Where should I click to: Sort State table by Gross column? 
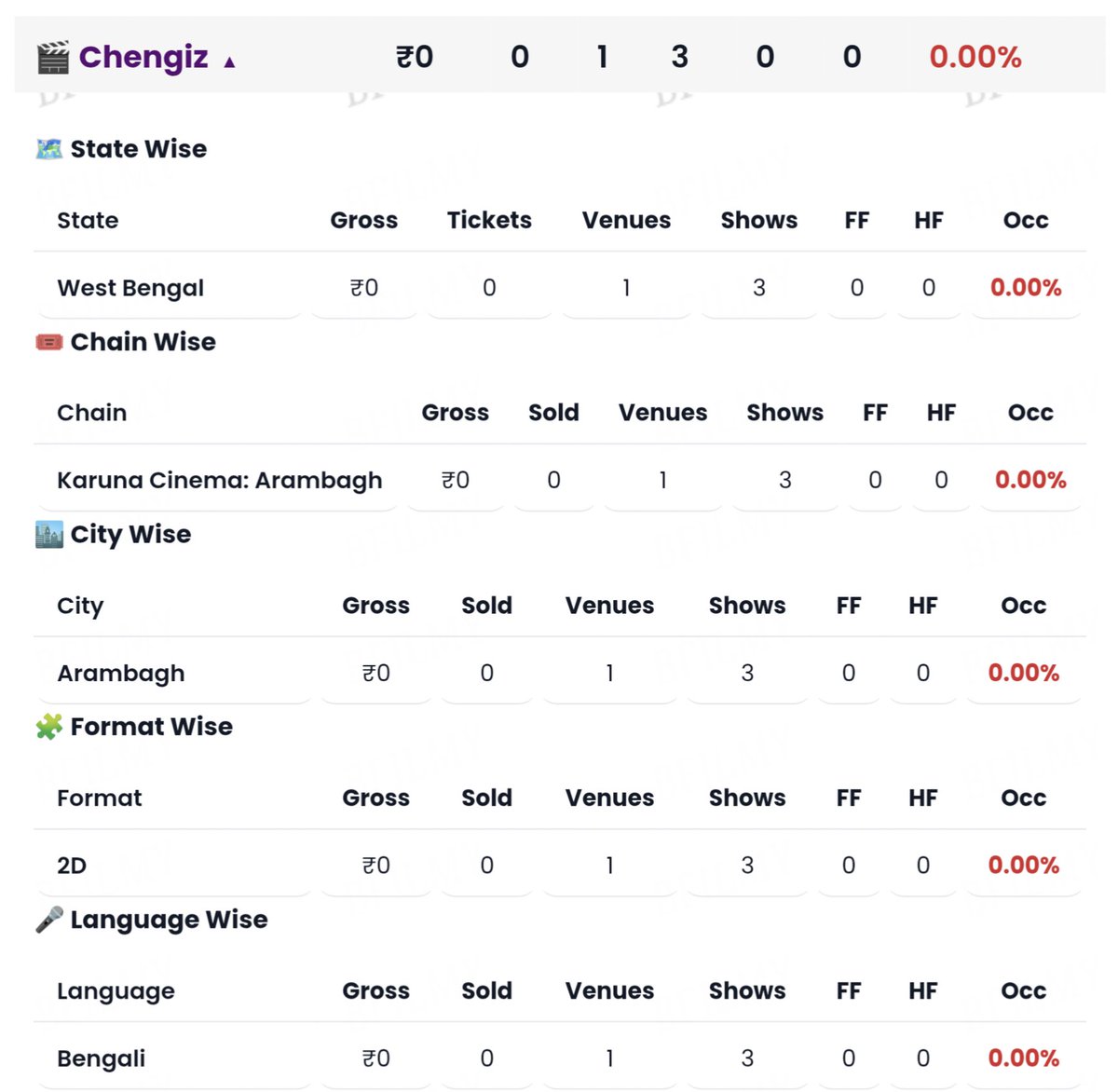tap(364, 220)
